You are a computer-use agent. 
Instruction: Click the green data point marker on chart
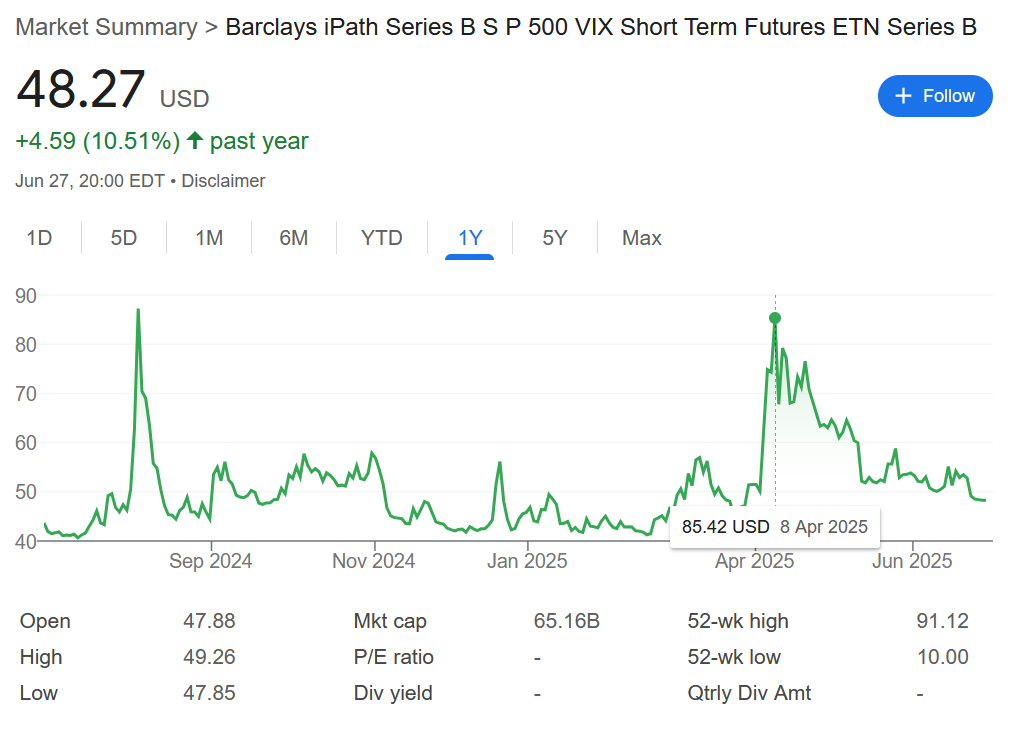[x=775, y=318]
